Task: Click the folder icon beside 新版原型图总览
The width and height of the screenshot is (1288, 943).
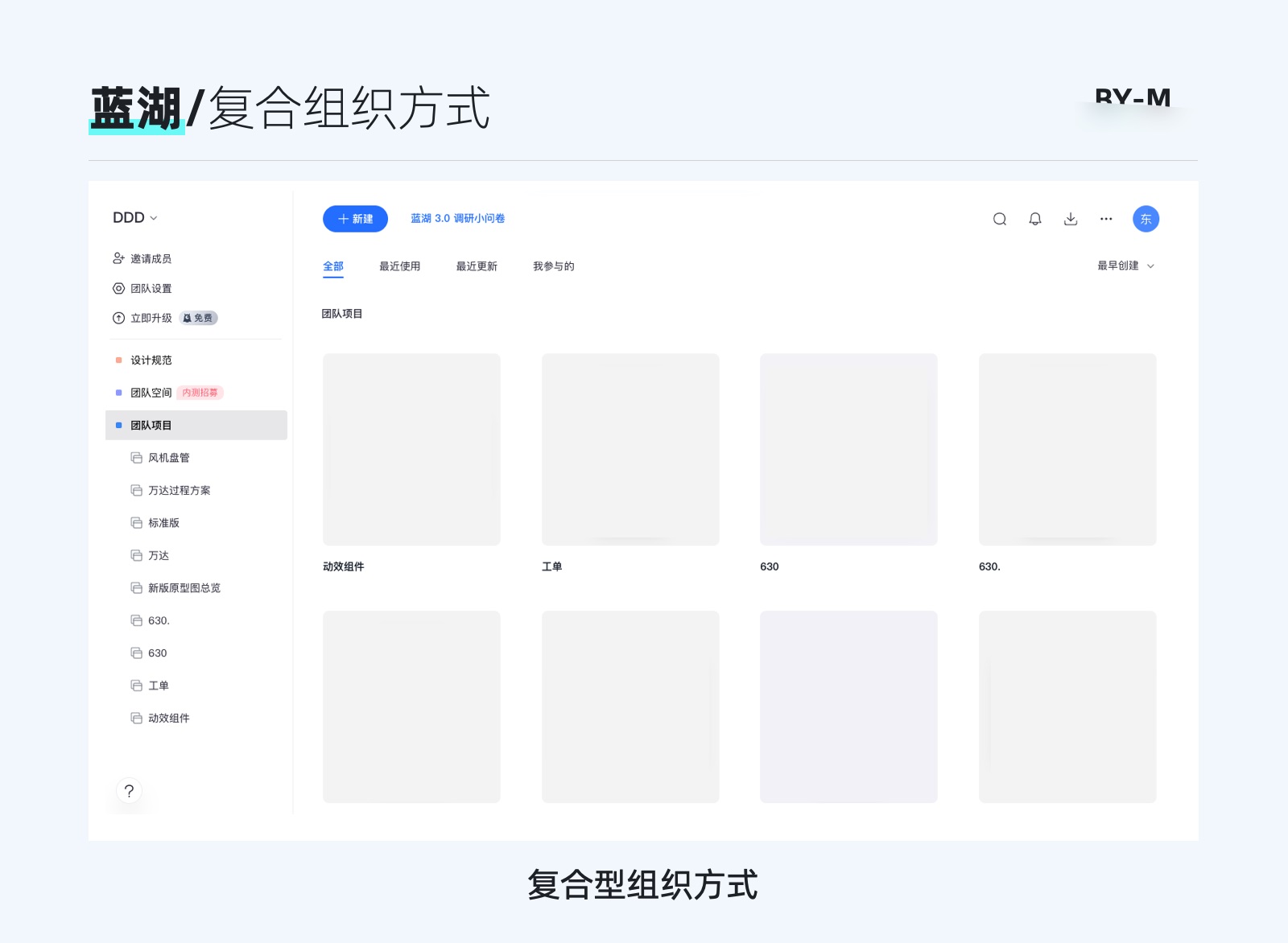Action: [x=137, y=588]
